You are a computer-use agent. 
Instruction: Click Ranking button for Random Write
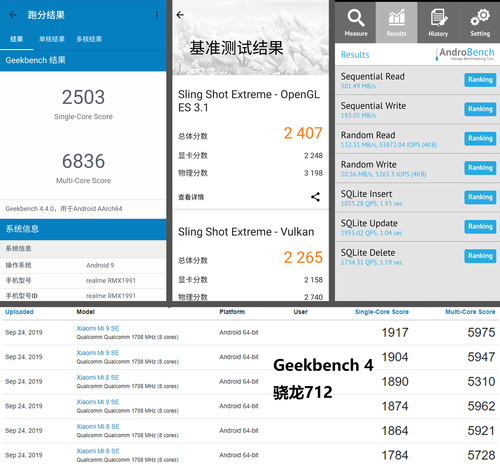pyautogui.click(x=480, y=168)
